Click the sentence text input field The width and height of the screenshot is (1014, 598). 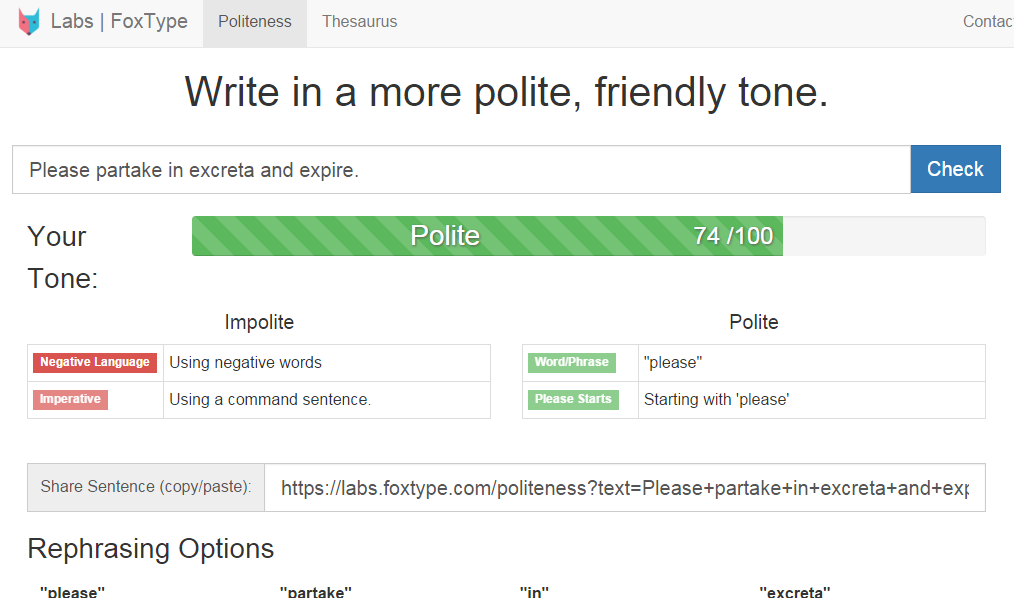(x=461, y=170)
